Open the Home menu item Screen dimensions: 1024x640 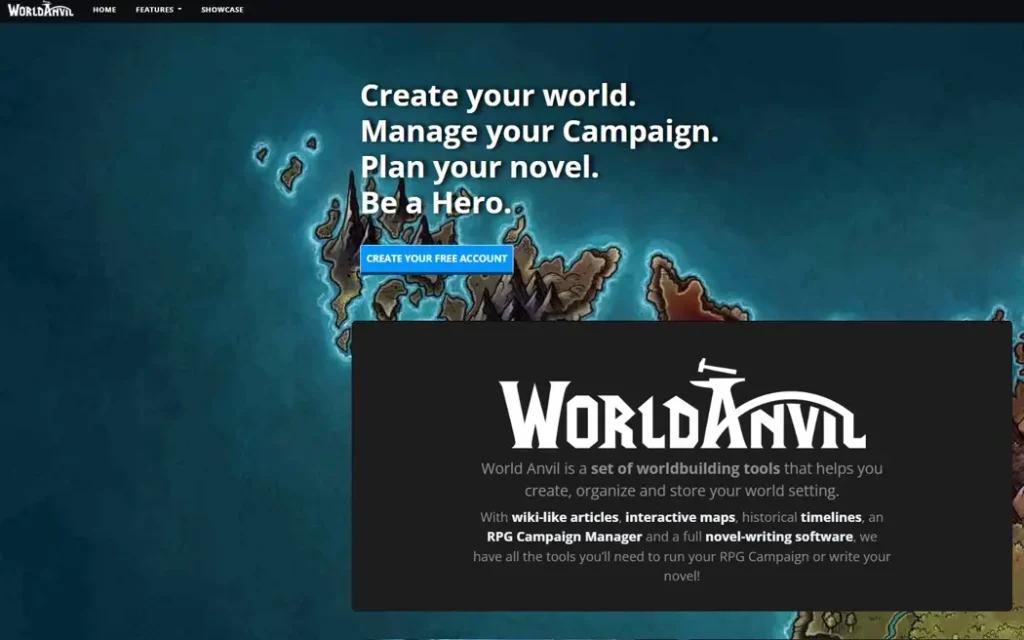click(104, 10)
